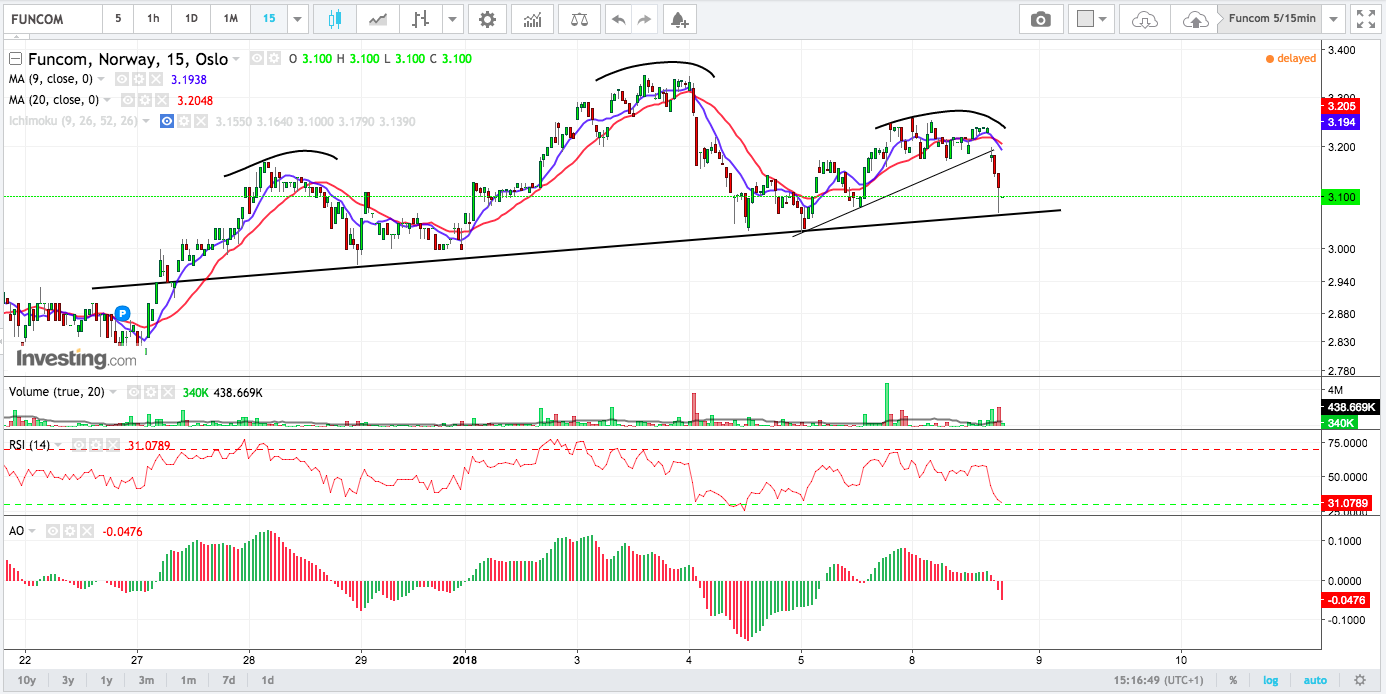Switch to the 1h interval
The image size is (1386, 694).
click(x=152, y=19)
